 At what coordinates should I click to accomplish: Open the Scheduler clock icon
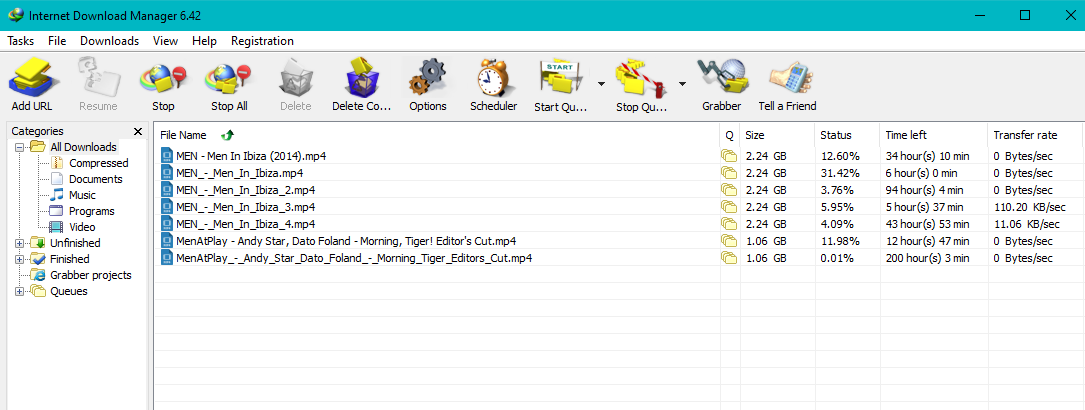(x=493, y=76)
